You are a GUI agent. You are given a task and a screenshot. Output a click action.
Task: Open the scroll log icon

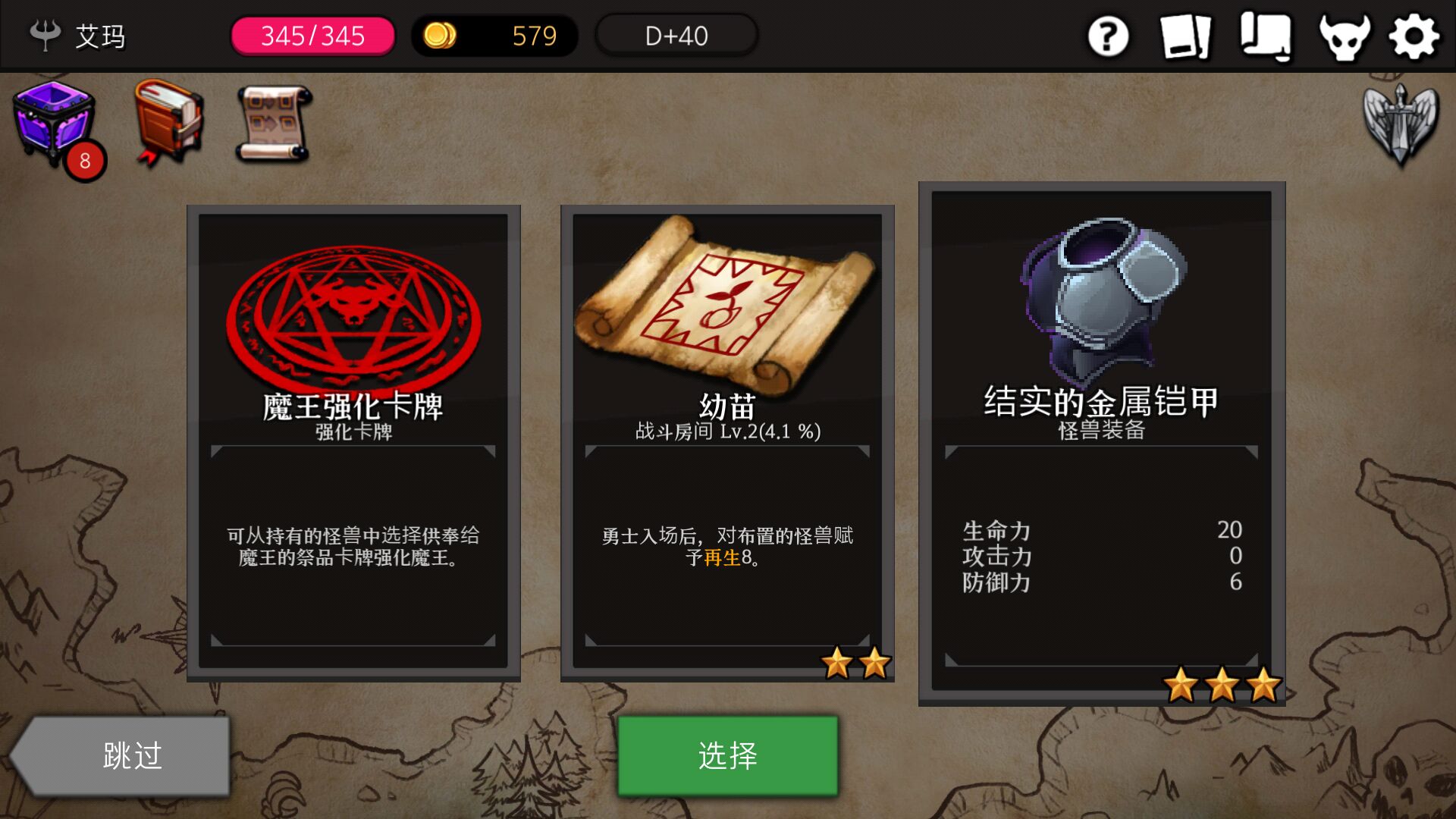pos(1265,36)
